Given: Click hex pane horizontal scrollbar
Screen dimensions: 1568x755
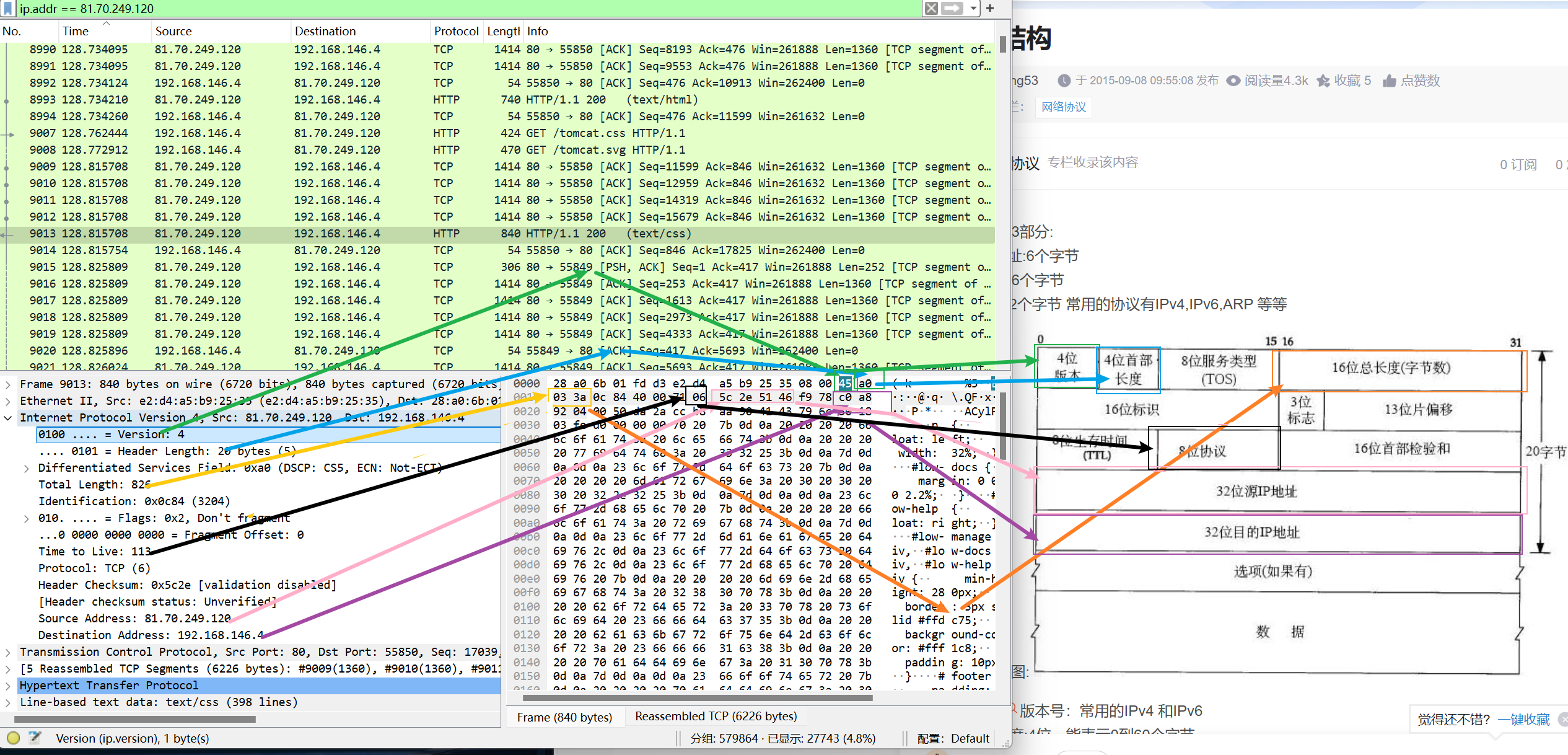Looking at the screenshot, I should point(698,698).
